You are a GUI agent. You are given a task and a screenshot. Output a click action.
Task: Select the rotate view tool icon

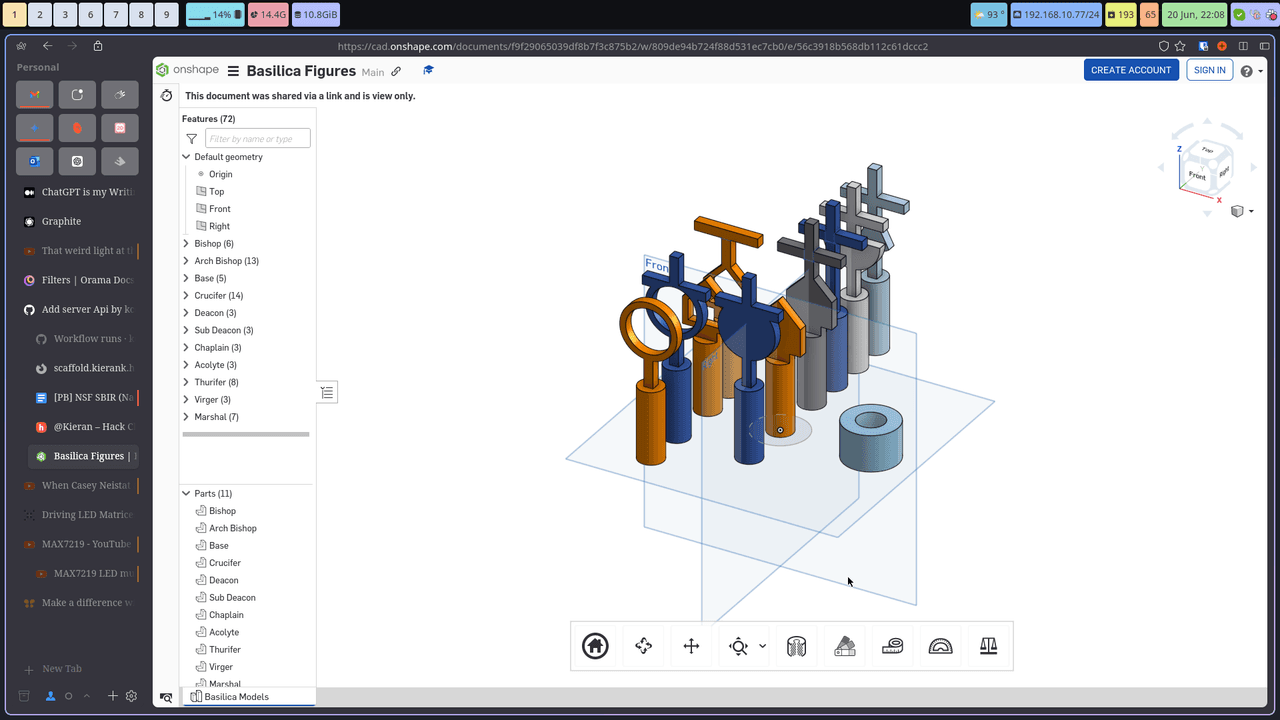point(643,646)
